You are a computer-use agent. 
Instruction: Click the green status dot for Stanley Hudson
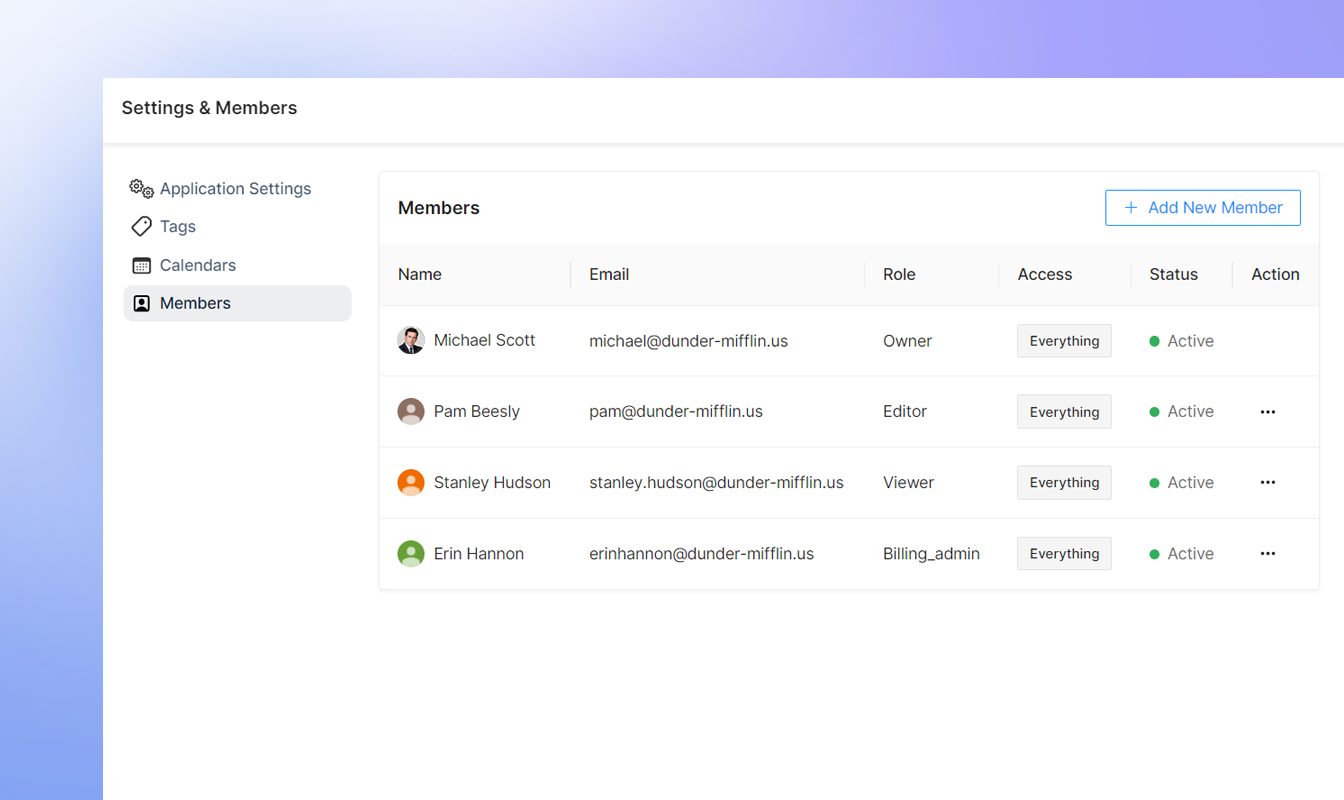coord(1154,483)
